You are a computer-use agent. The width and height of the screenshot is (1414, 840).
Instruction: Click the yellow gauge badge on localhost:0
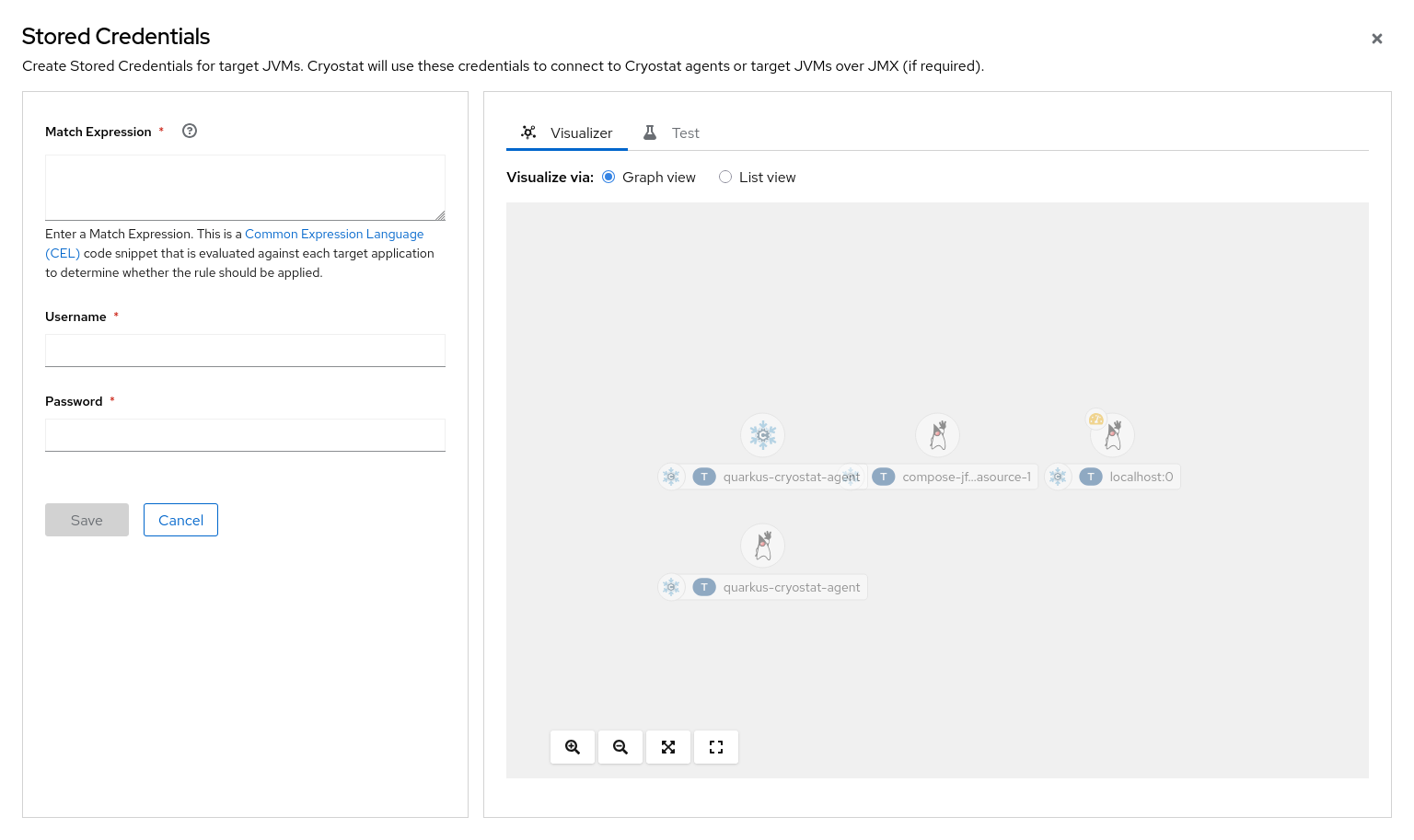pyautogui.click(x=1095, y=420)
